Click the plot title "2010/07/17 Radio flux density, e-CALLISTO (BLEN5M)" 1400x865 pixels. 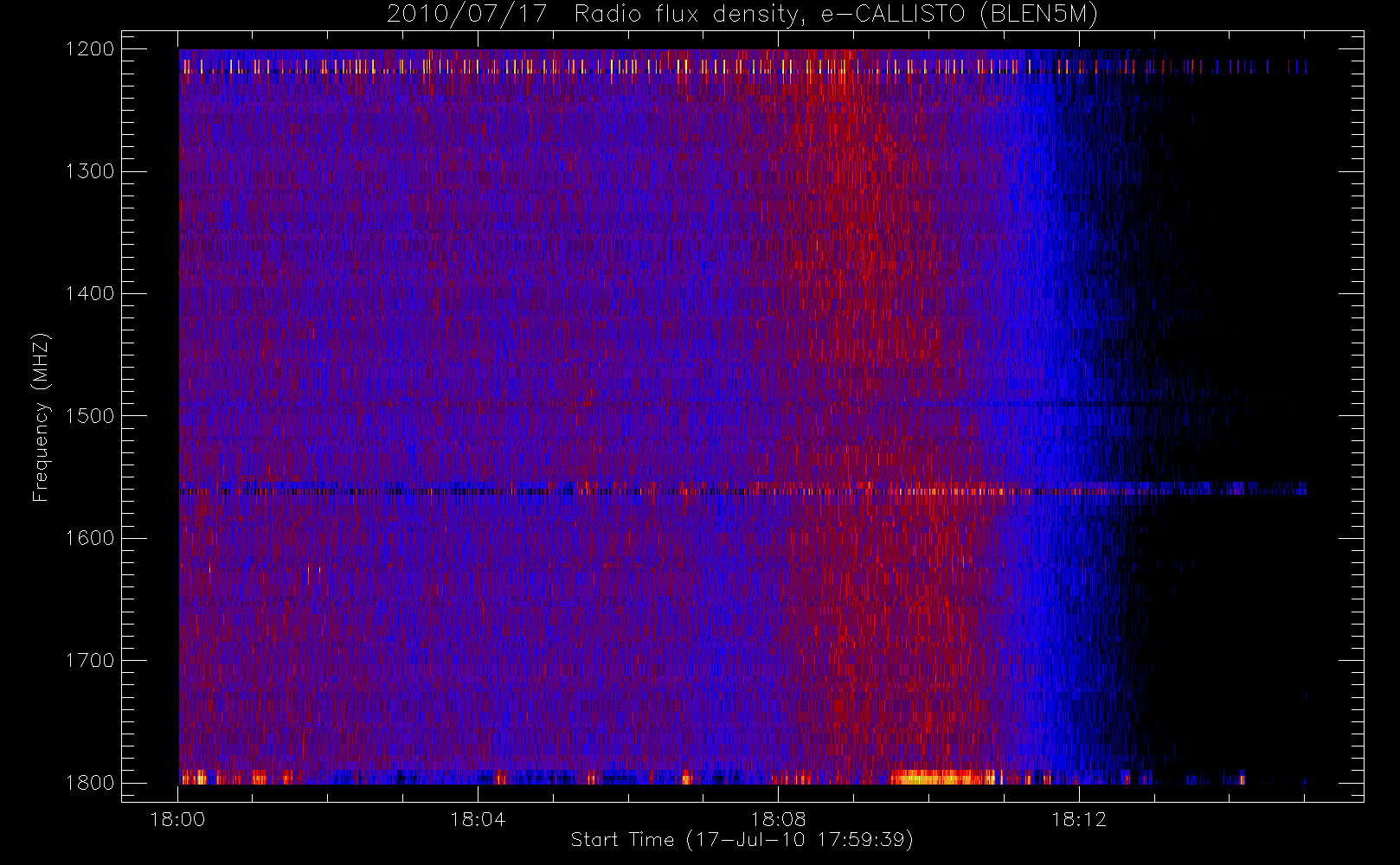[x=742, y=15]
